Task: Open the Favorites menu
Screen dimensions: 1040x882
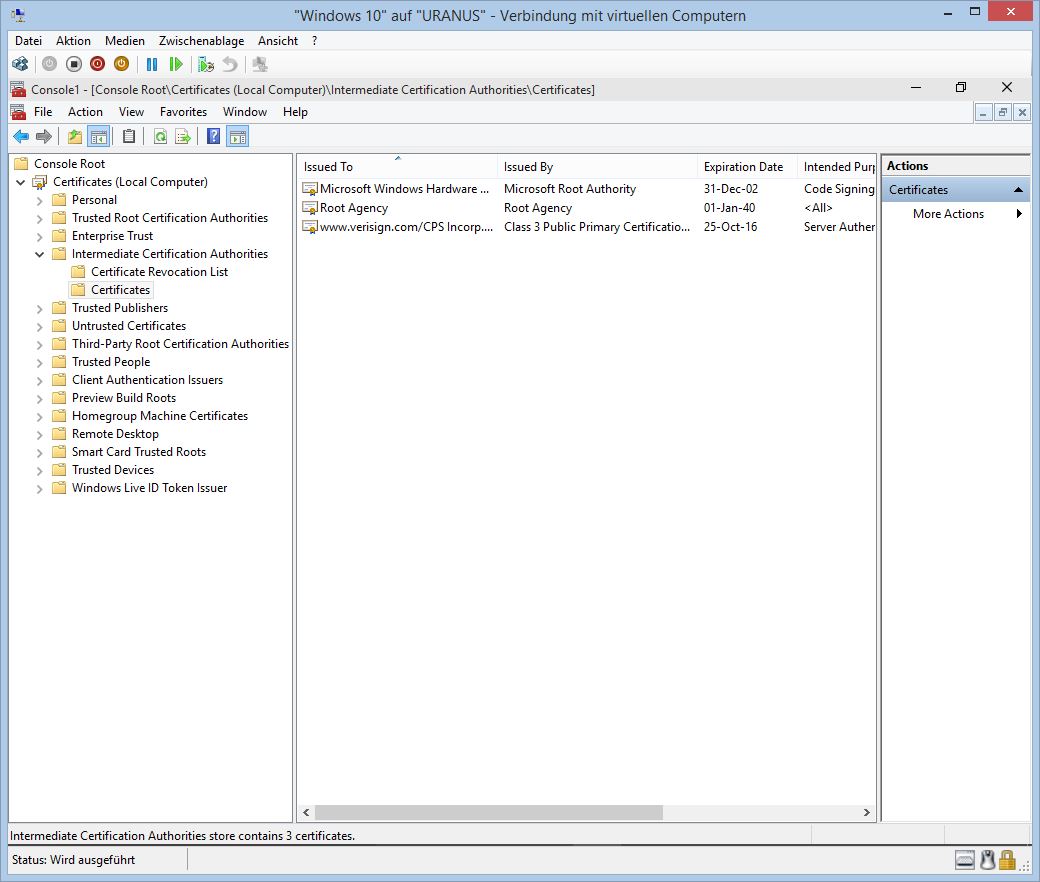Action: pyautogui.click(x=183, y=112)
